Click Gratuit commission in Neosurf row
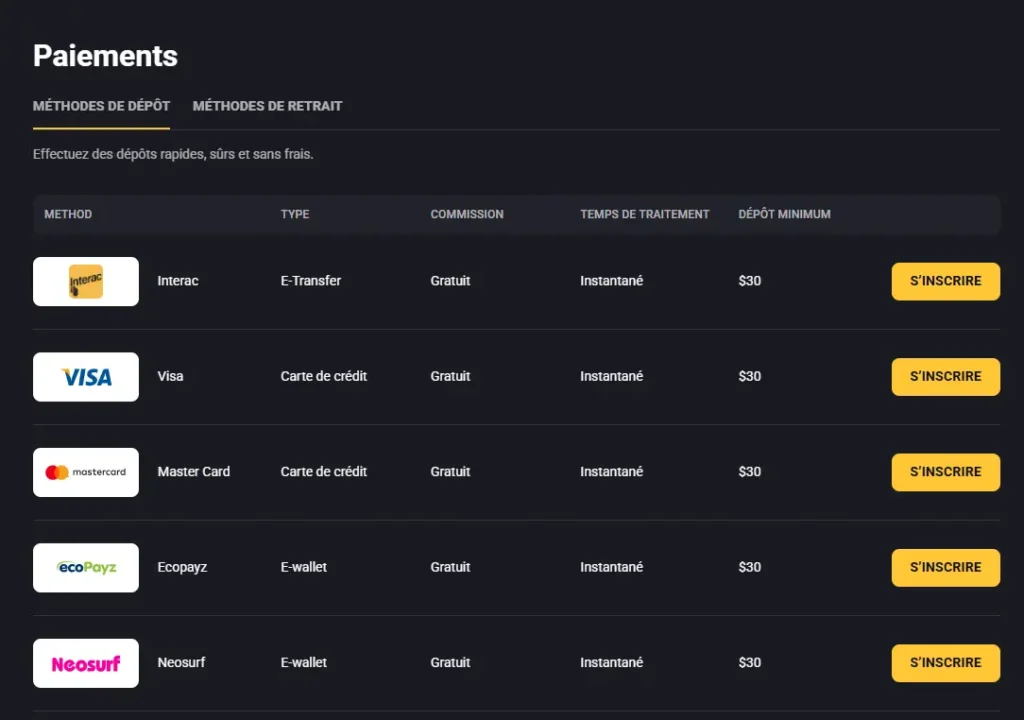The height and width of the screenshot is (720, 1024). click(450, 663)
